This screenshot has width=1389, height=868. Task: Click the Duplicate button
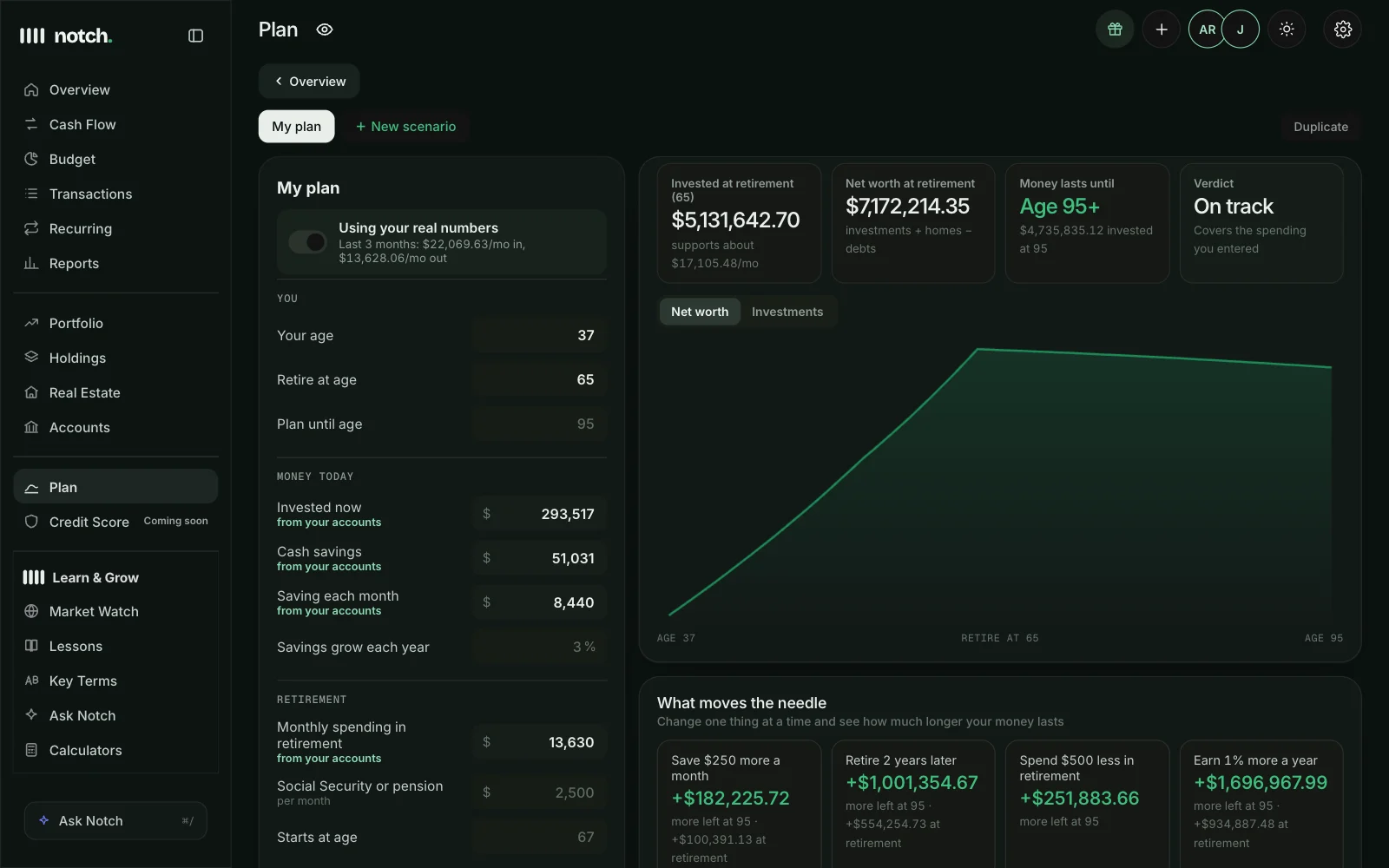(x=1320, y=127)
